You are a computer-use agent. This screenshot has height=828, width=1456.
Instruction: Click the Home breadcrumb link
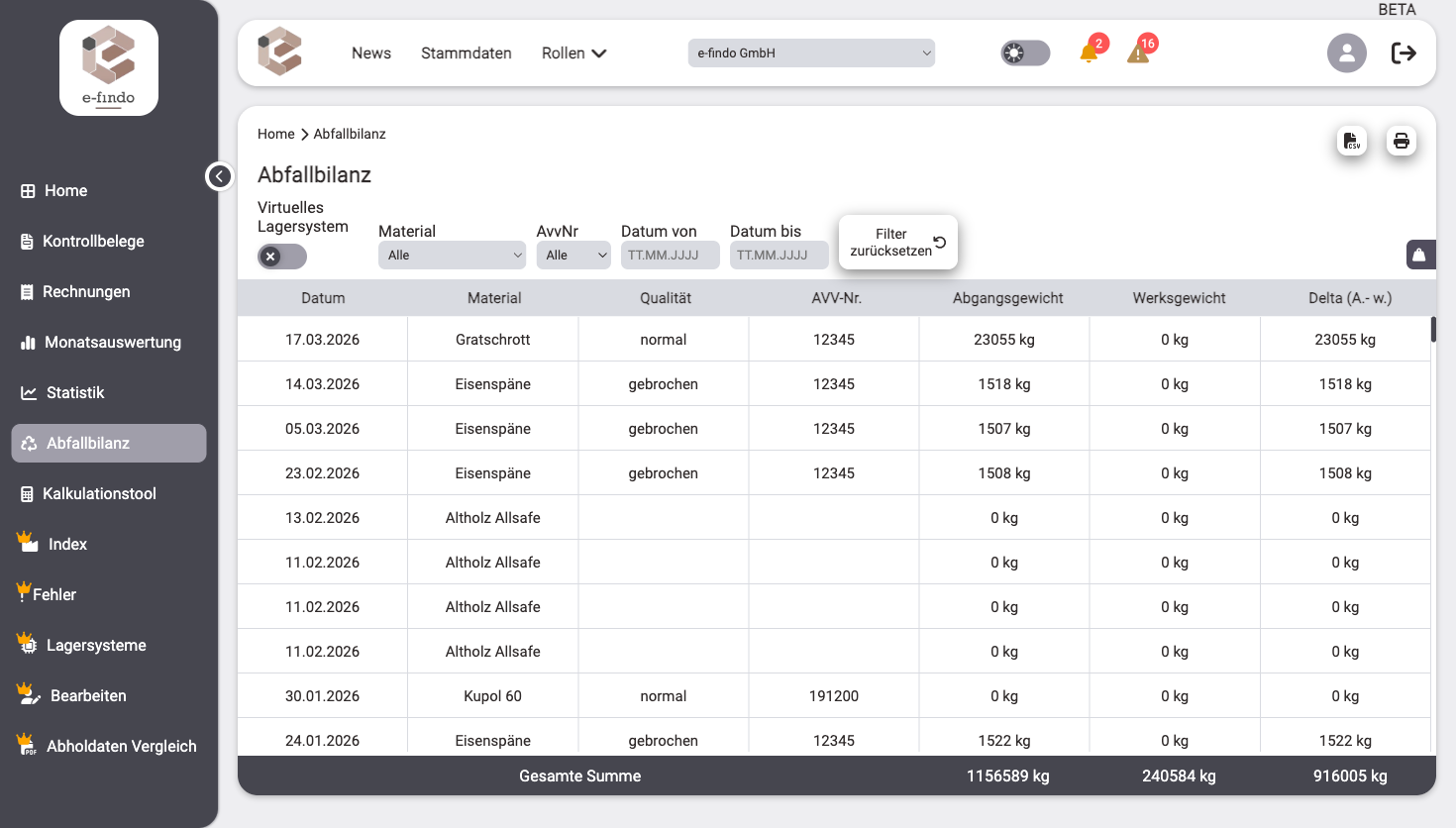[x=275, y=134]
